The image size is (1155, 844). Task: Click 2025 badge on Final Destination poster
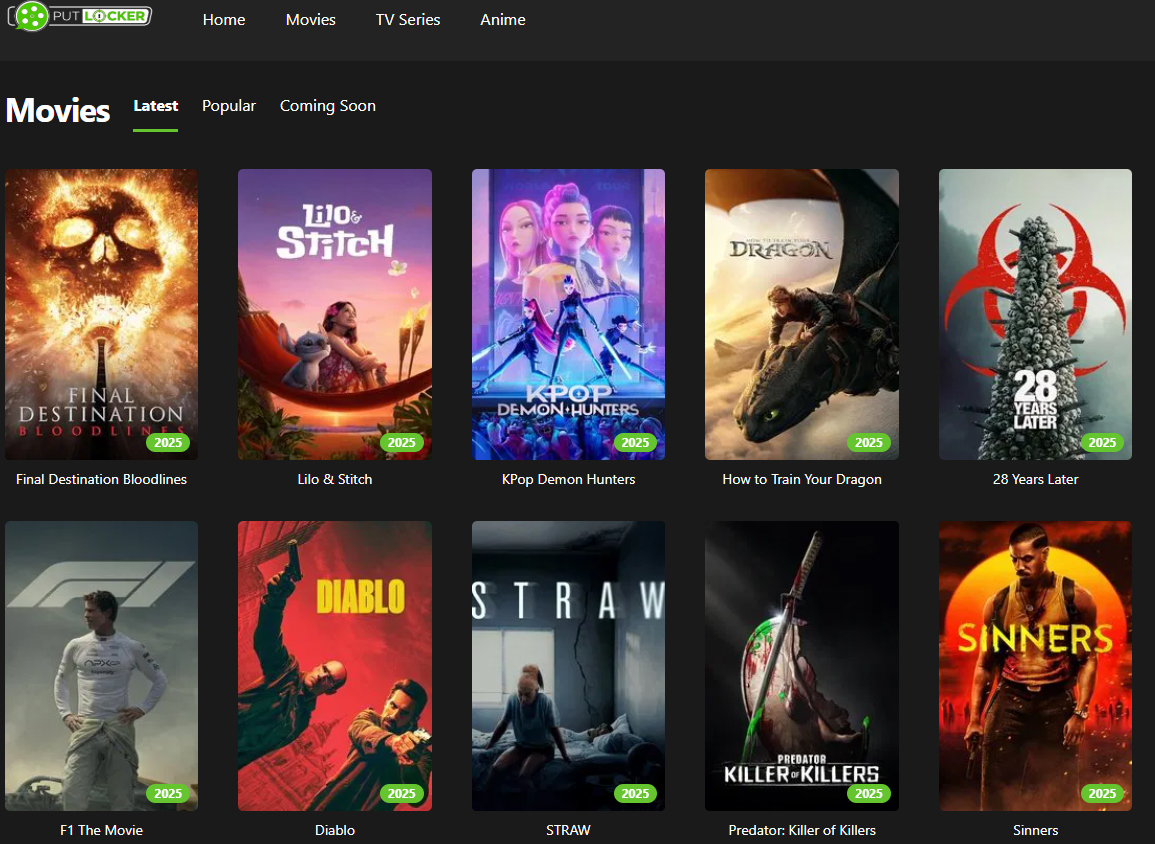pos(168,442)
